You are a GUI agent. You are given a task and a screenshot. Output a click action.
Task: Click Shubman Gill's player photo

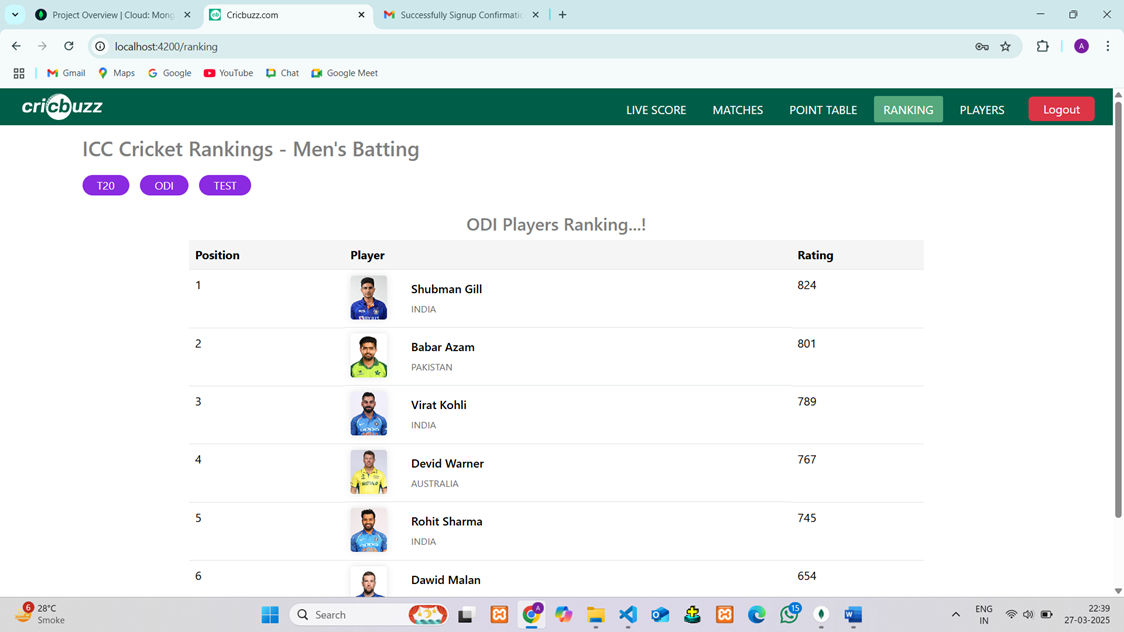(368, 297)
